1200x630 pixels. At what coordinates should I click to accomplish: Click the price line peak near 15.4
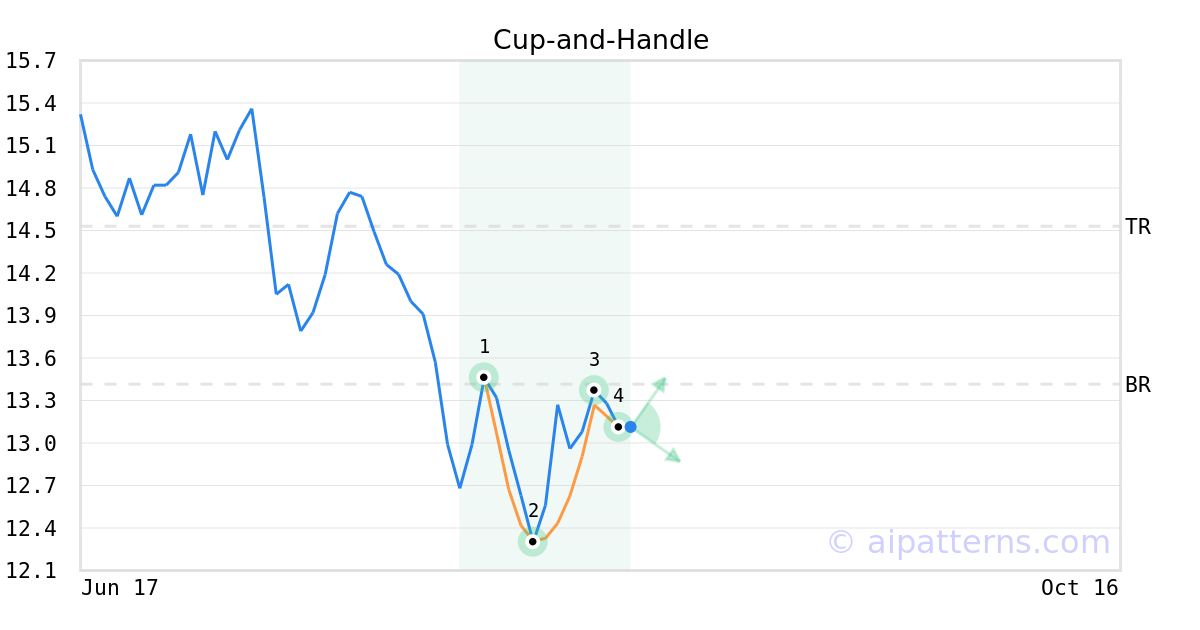[x=251, y=109]
